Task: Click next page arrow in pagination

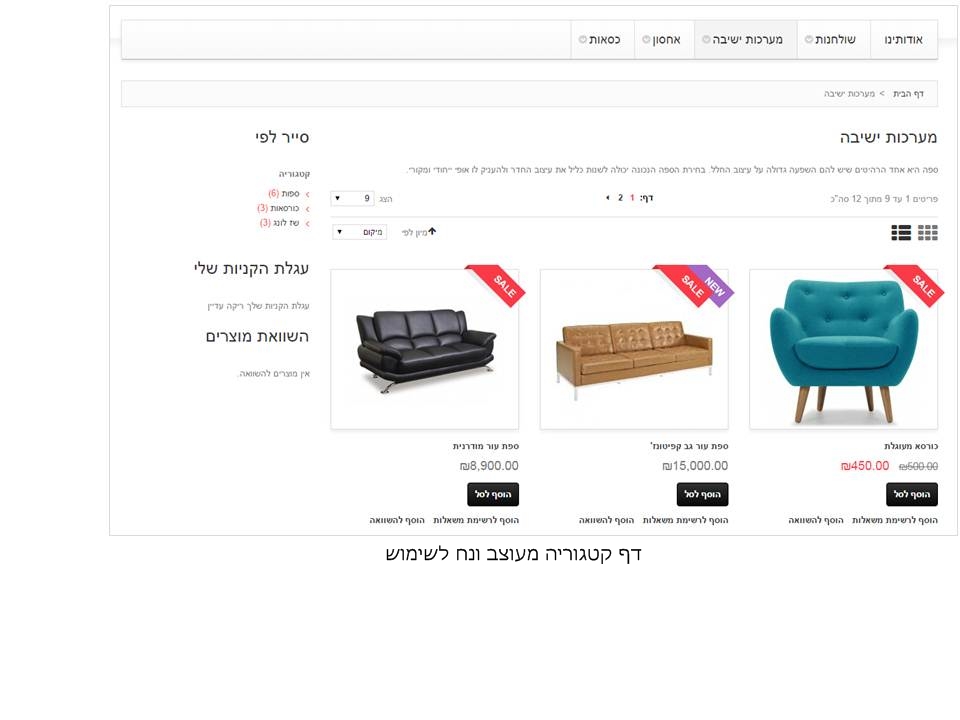Action: 607,198
